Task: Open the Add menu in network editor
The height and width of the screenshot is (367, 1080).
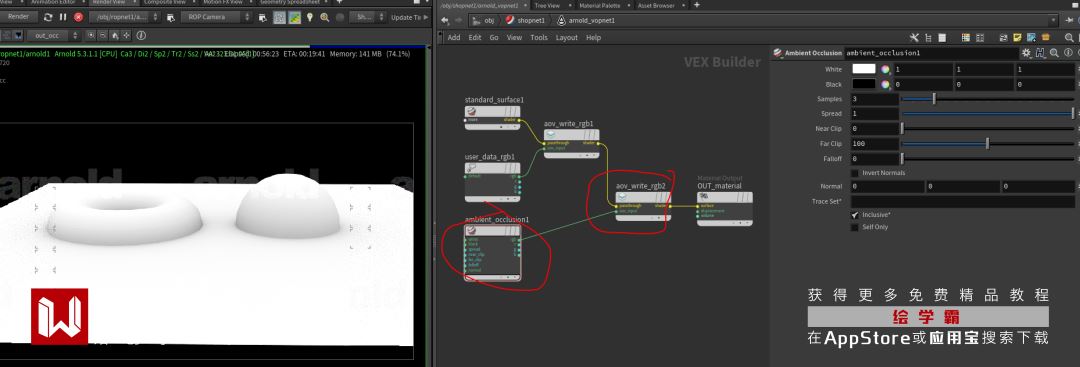Action: (x=454, y=38)
